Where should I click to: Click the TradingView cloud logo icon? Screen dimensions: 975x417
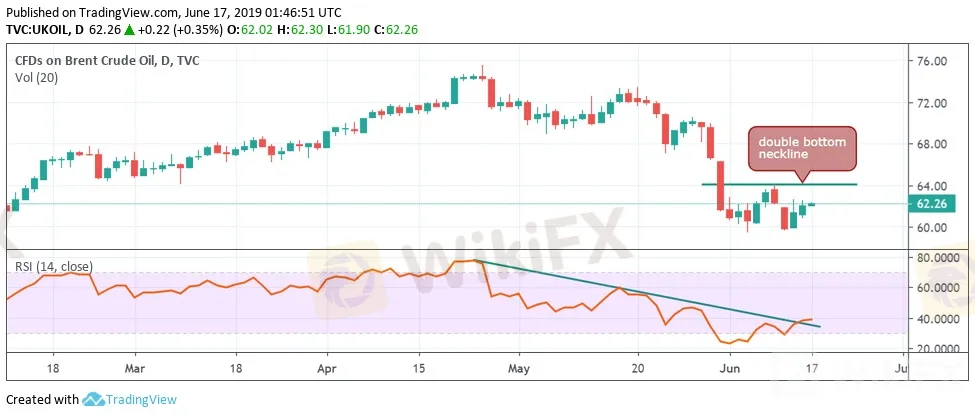pos(93,400)
